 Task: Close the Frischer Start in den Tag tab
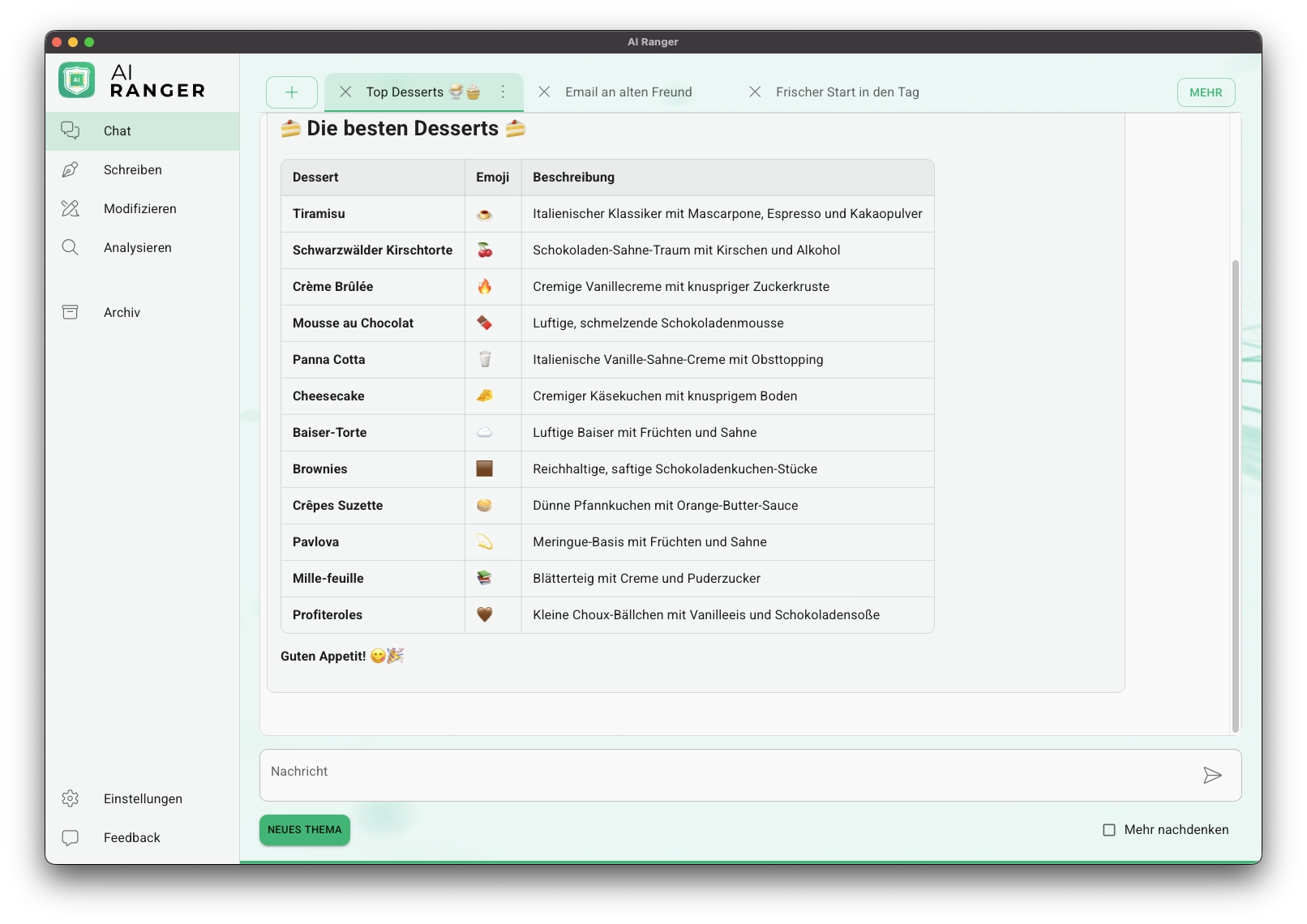tap(755, 92)
